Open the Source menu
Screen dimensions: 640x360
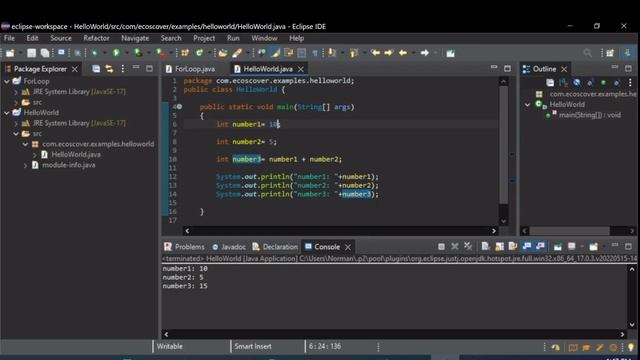point(61,38)
